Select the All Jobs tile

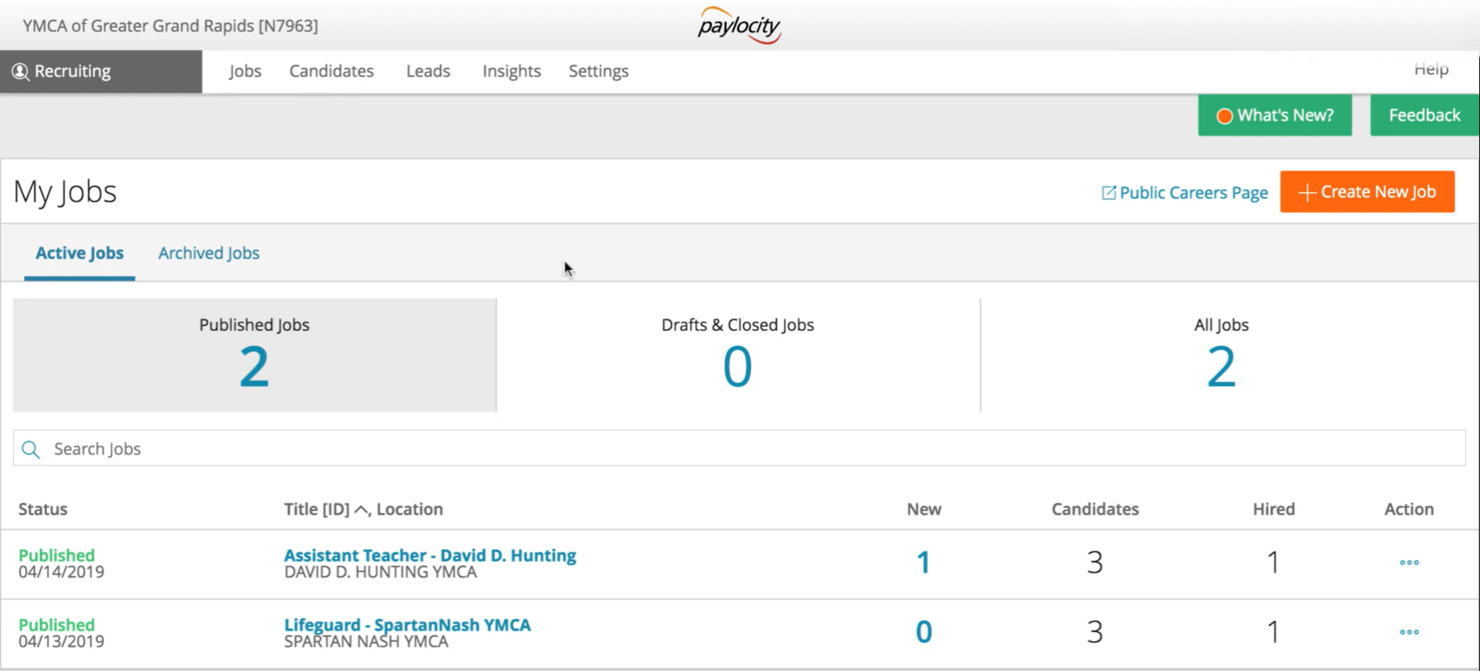click(1221, 355)
